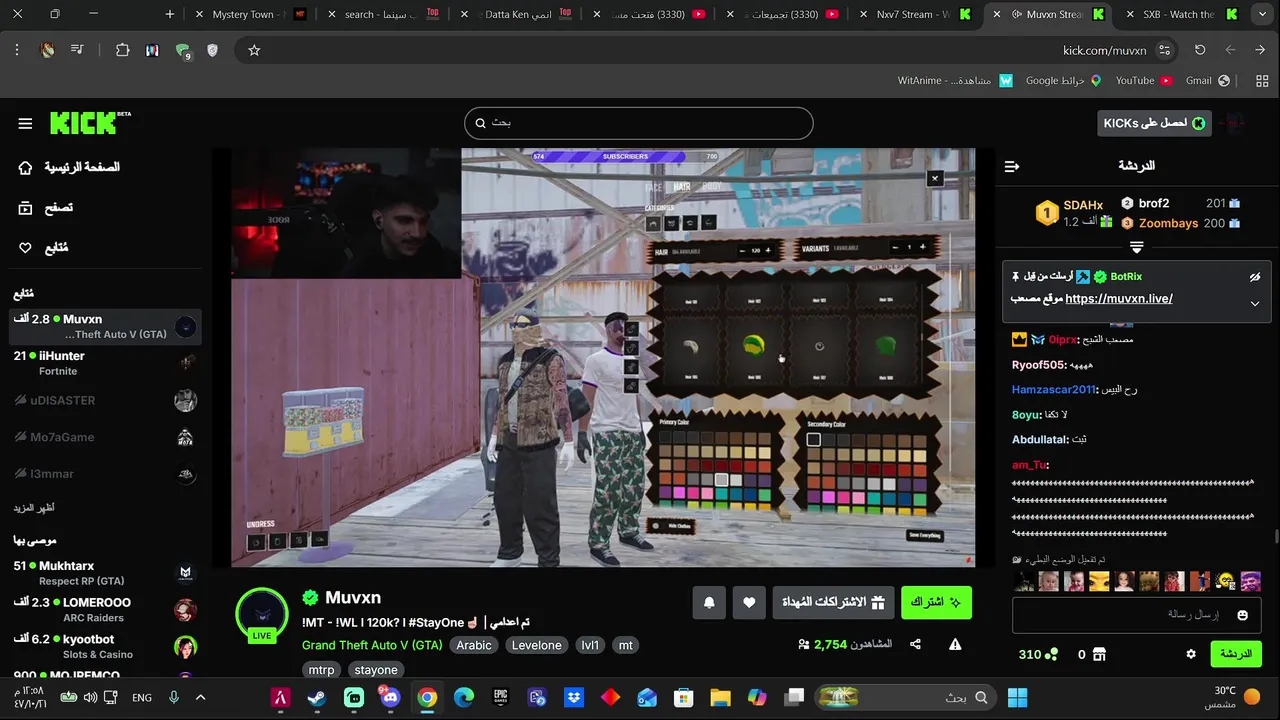Click the green subscribe button
The image size is (1280, 720).
click(936, 602)
